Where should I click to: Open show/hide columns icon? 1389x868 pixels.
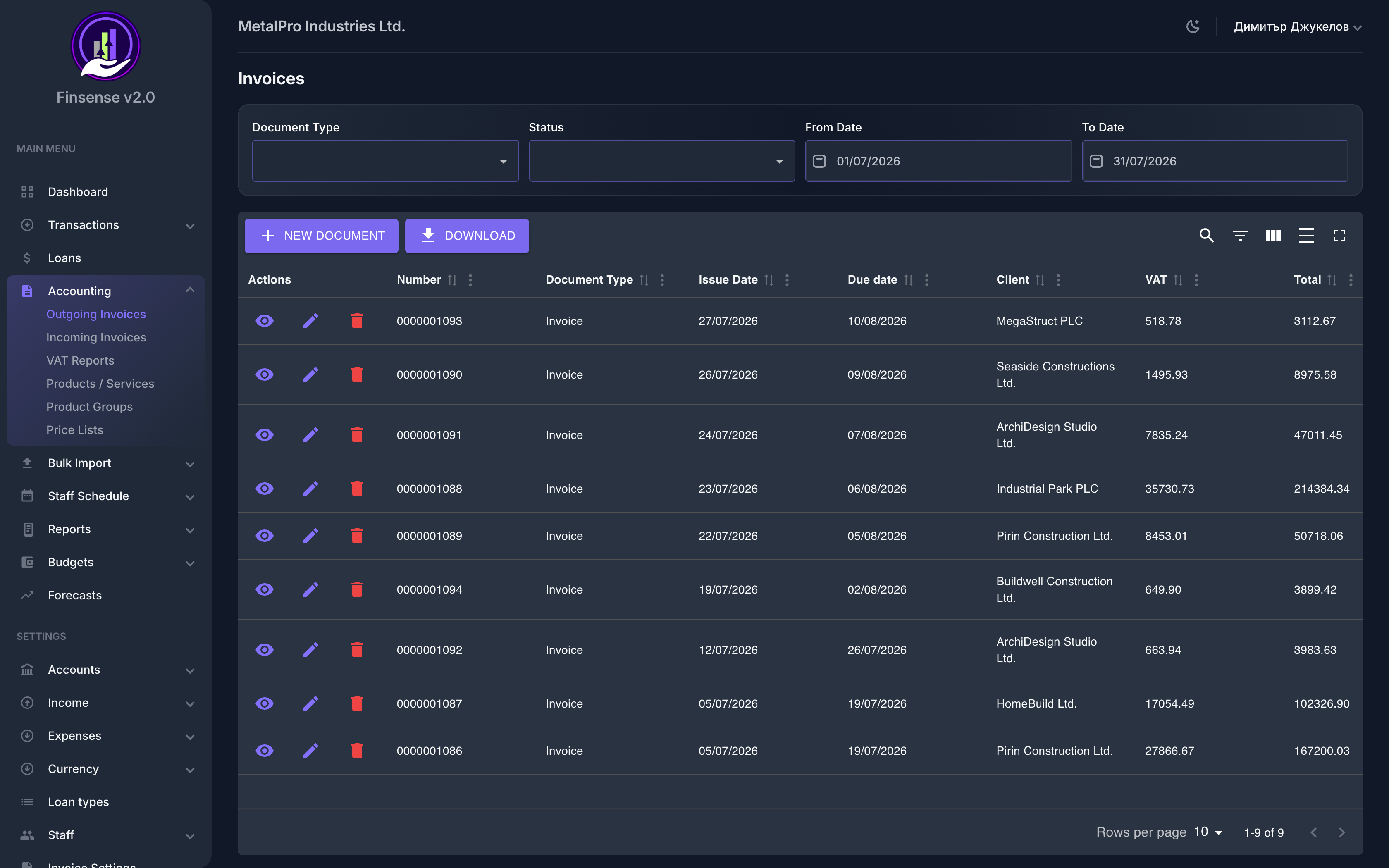[1273, 235]
